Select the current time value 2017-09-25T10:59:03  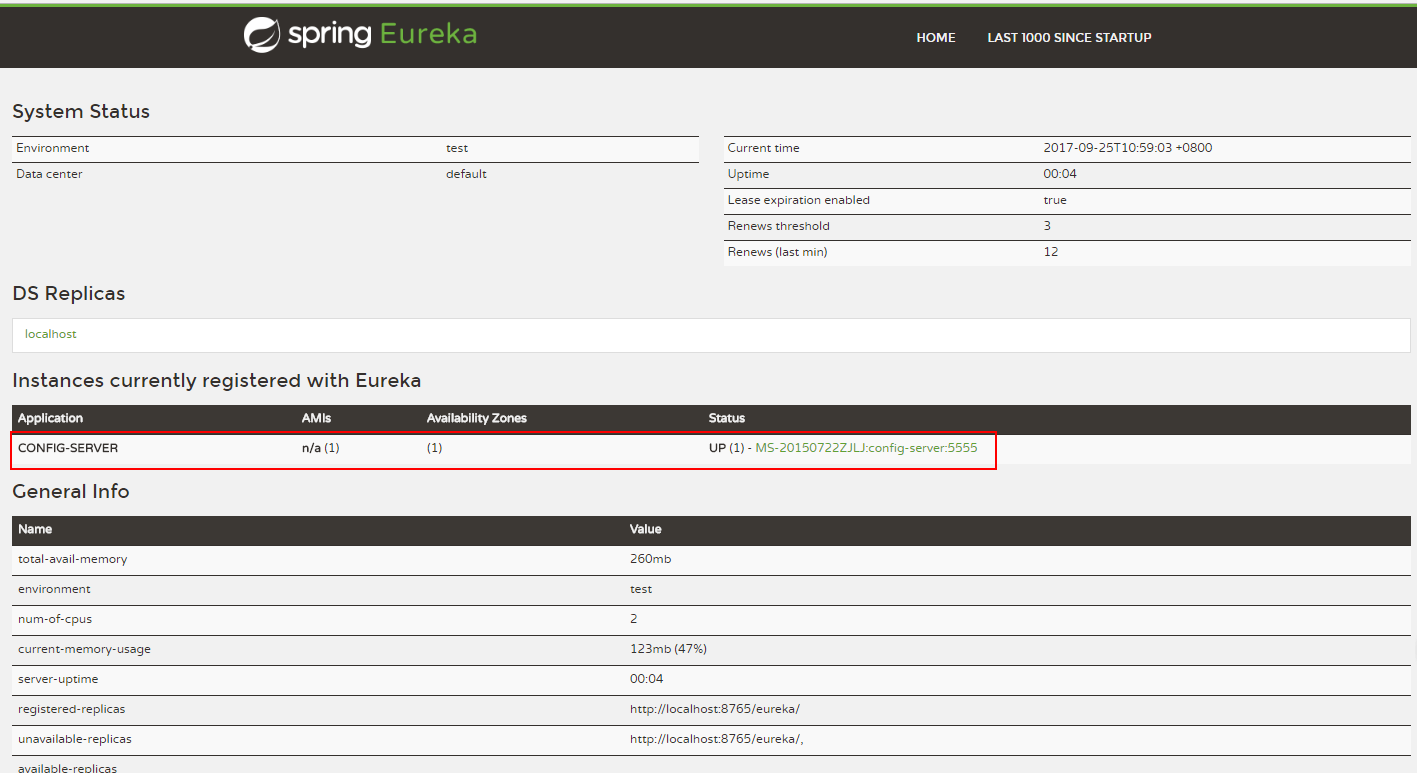tap(1107, 148)
